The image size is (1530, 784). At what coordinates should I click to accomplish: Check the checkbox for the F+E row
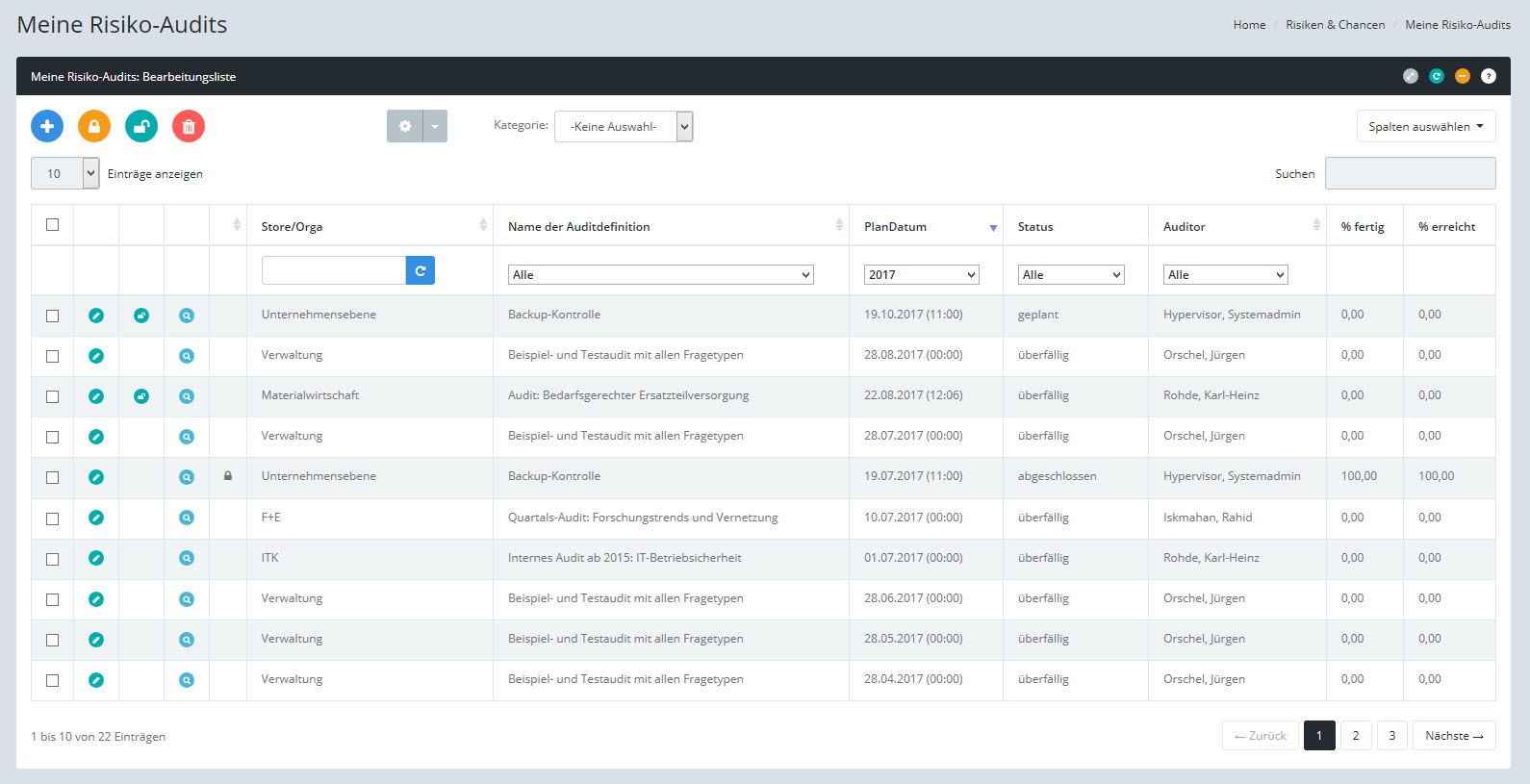[53, 518]
